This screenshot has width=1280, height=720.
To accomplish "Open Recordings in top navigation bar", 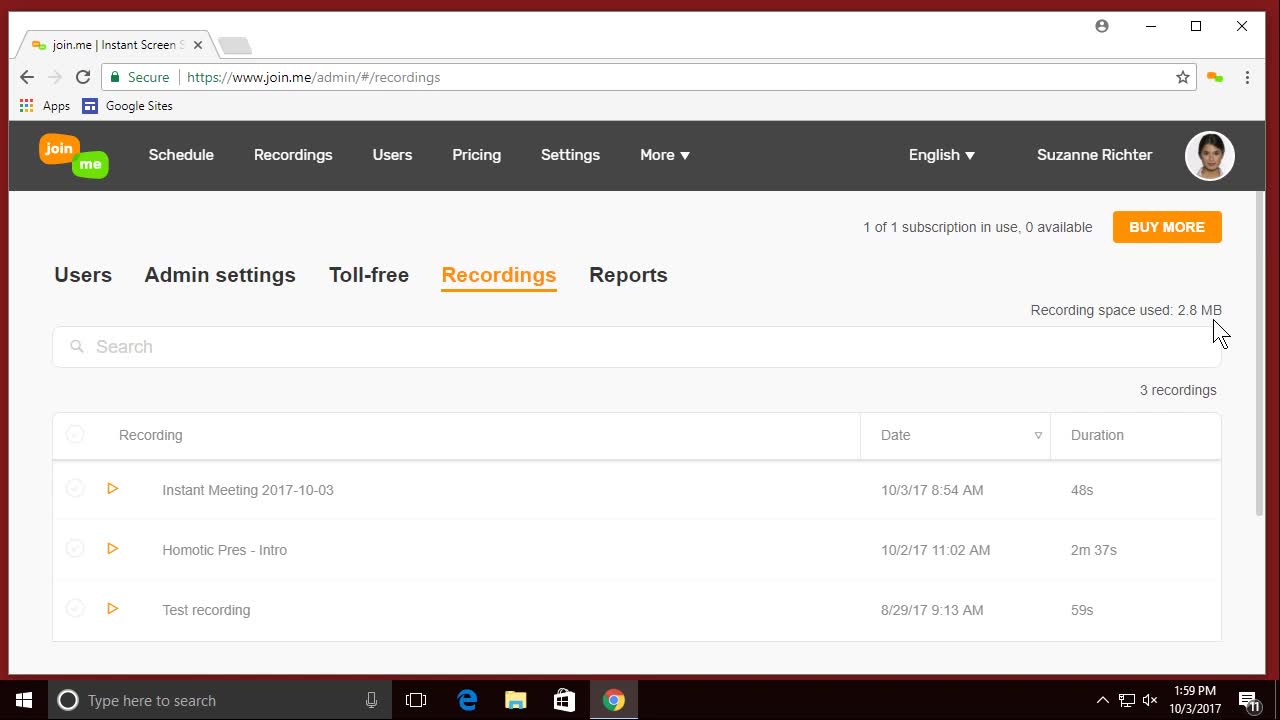I will (293, 155).
